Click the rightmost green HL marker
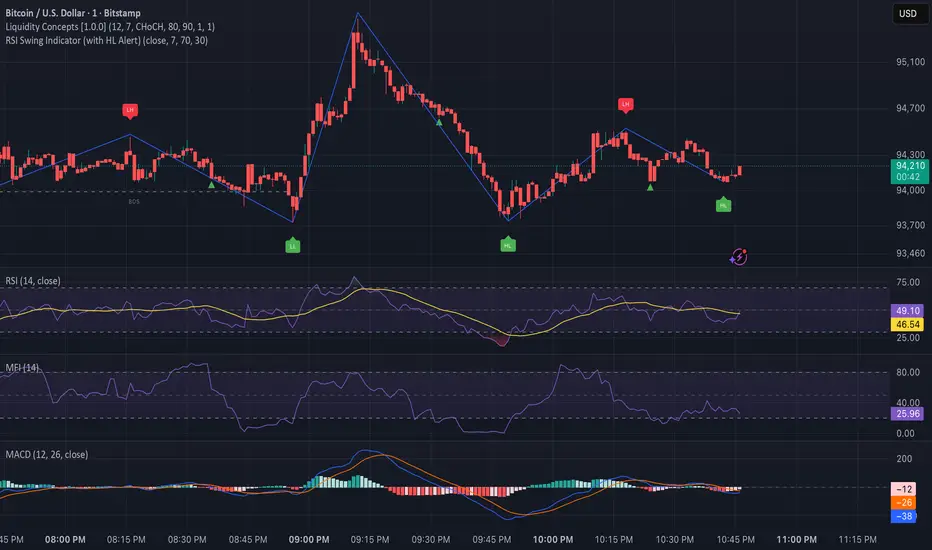 point(723,205)
